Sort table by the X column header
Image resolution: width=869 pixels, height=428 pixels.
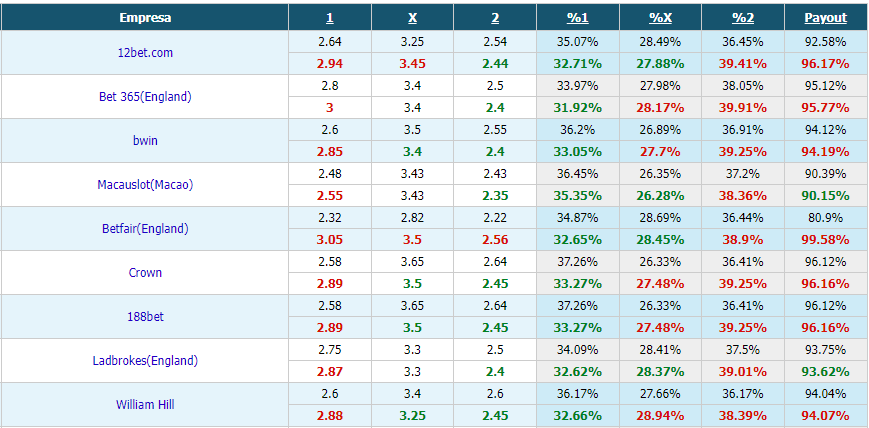[x=412, y=18]
